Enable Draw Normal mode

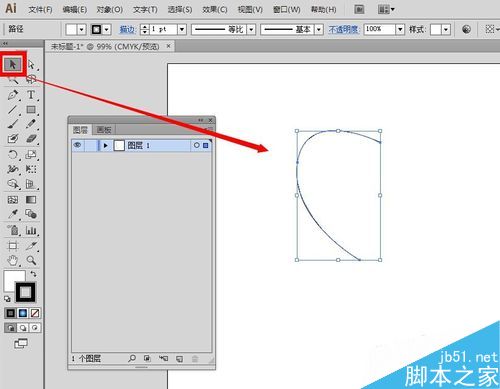click(x=10, y=328)
